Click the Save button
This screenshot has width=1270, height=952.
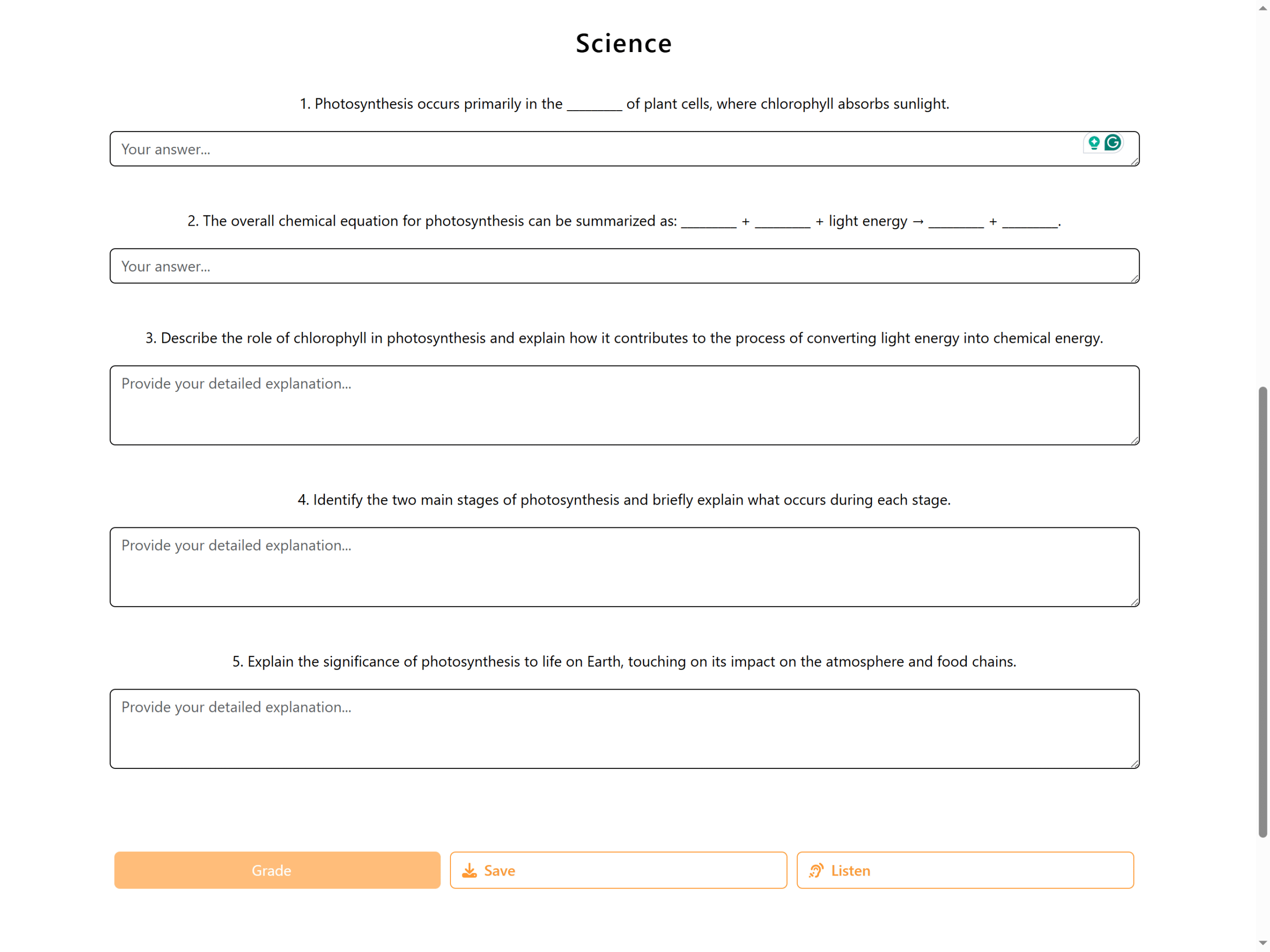tap(618, 870)
